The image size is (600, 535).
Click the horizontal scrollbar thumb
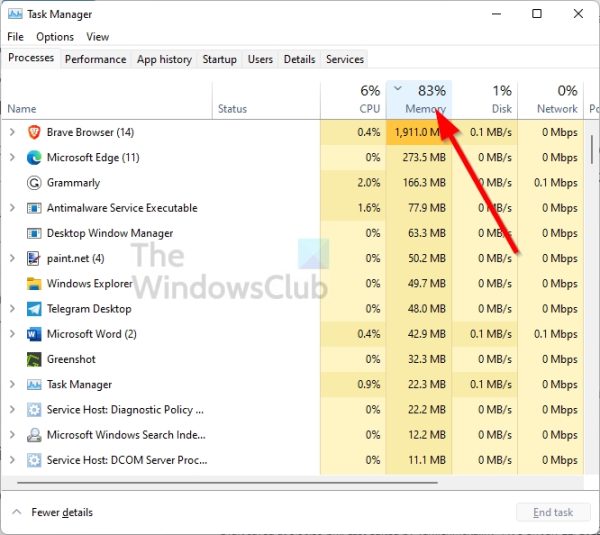(x=228, y=483)
